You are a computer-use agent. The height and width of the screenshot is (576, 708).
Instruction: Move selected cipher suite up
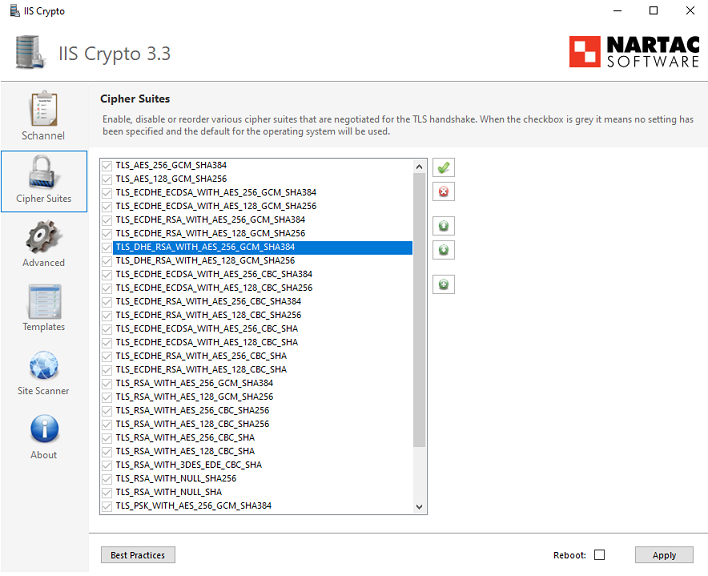point(443,226)
